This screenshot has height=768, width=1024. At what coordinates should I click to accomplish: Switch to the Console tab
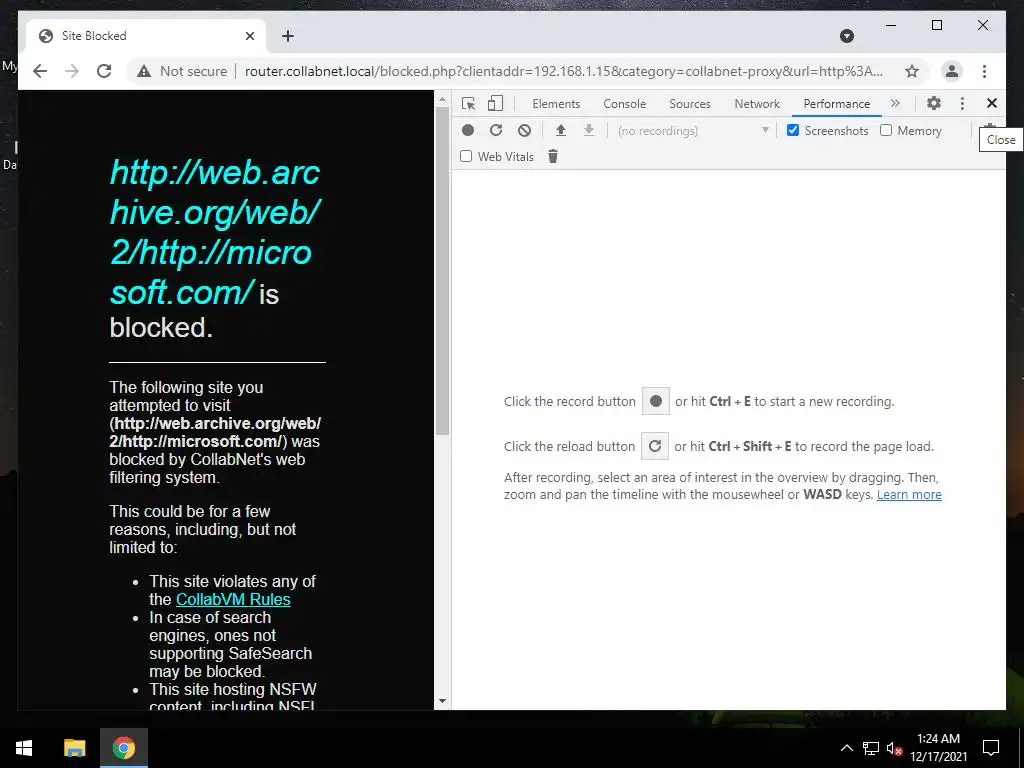pyautogui.click(x=624, y=104)
